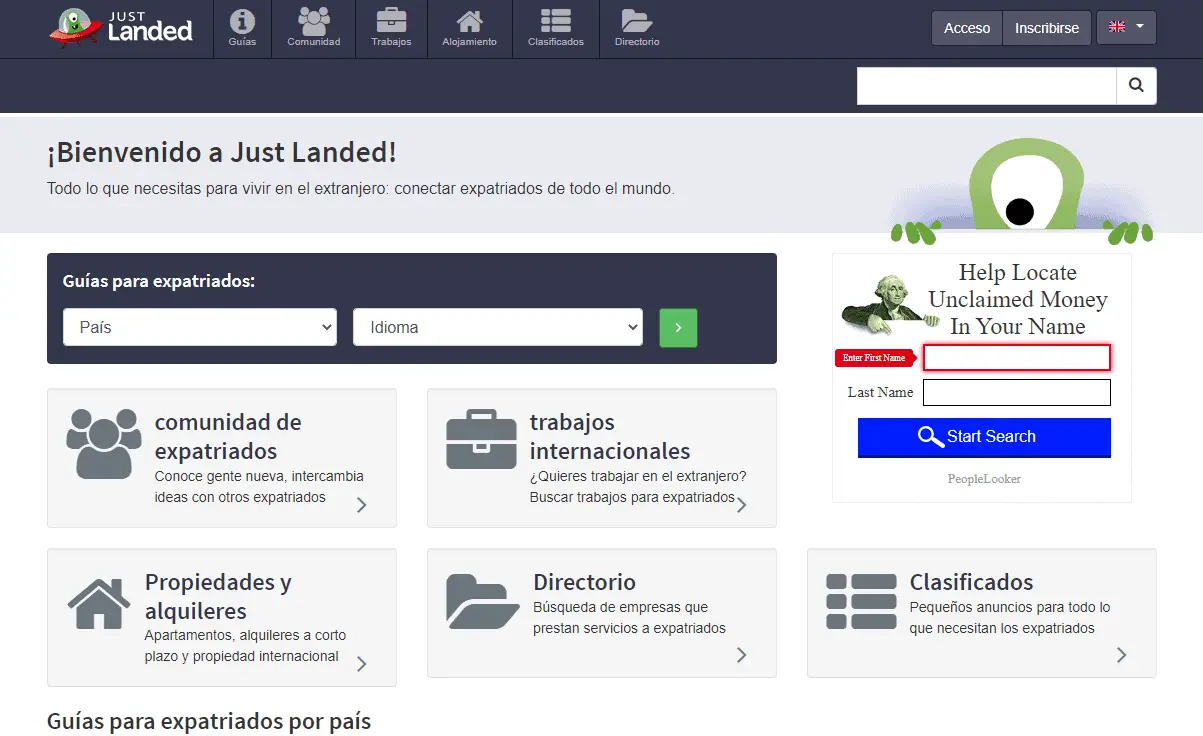The width and height of the screenshot is (1203, 736).
Task: Focus the site search field
Action: click(x=986, y=86)
